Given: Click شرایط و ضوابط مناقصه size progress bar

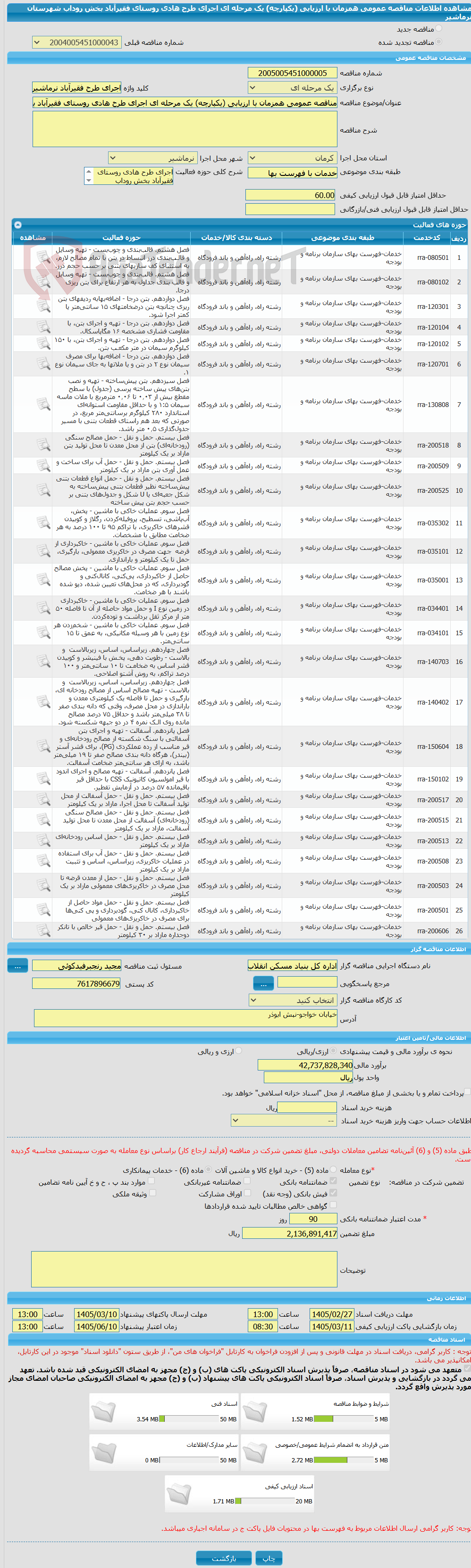Looking at the screenshot, I should pyautogui.click(x=344, y=1419).
